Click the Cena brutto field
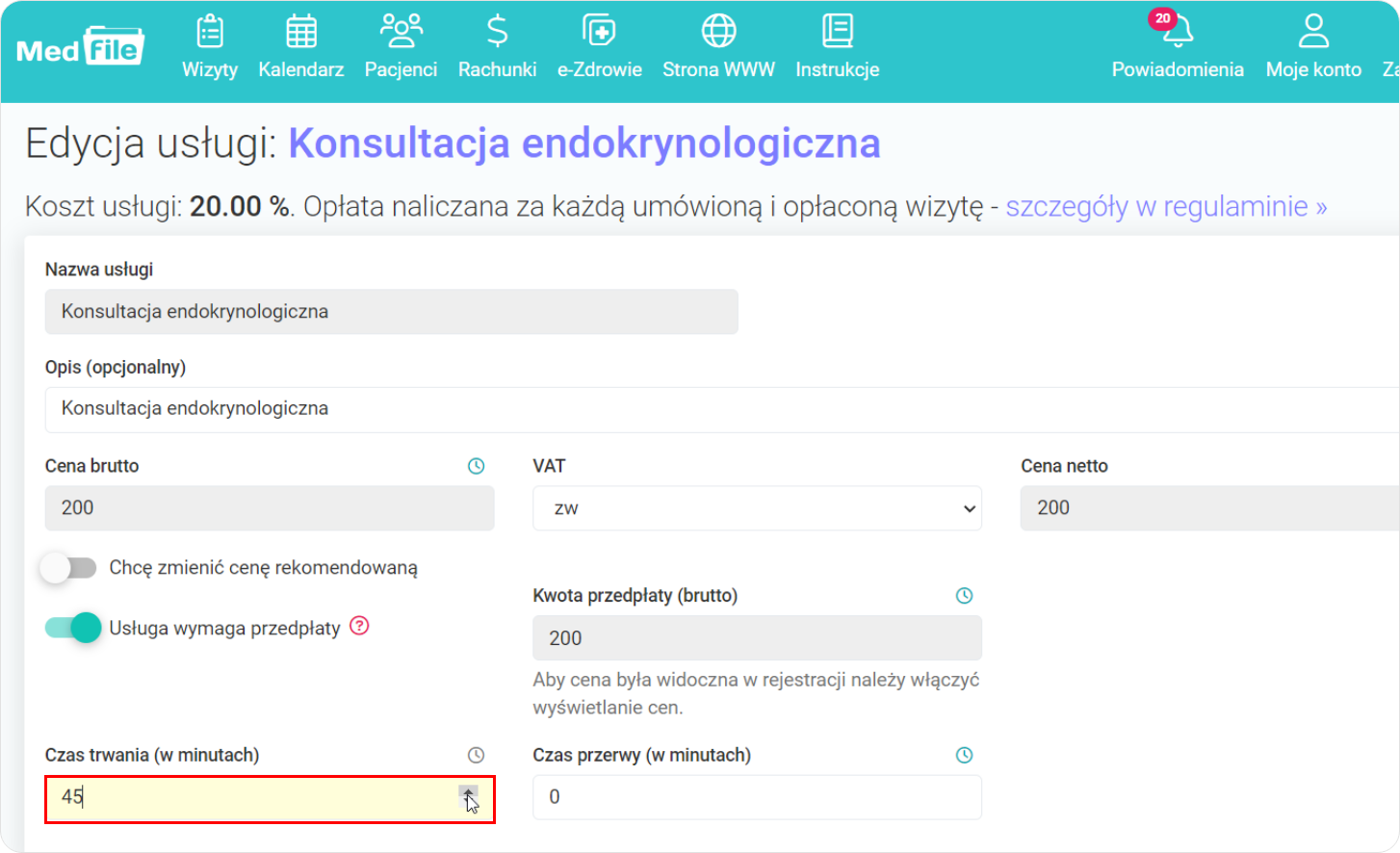 coord(270,508)
